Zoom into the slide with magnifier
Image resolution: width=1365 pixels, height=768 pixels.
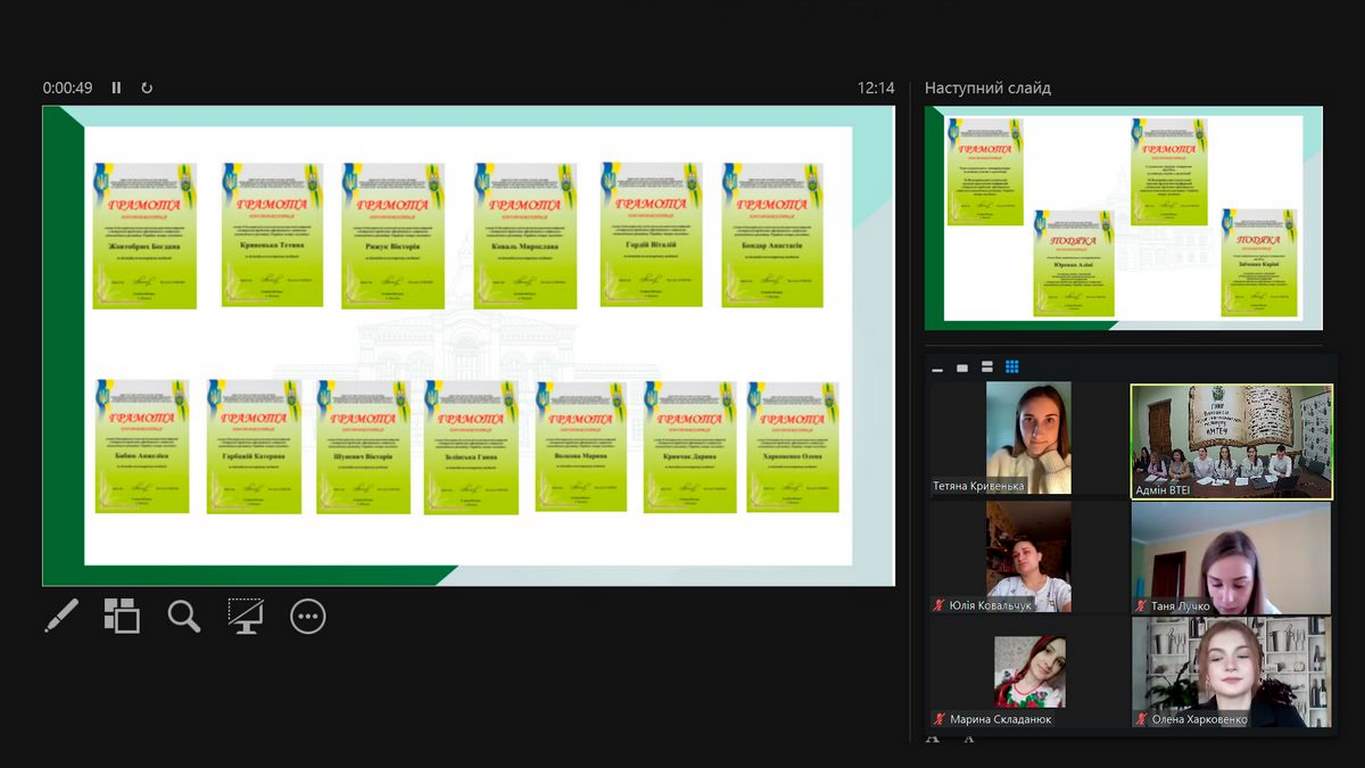pos(184,616)
